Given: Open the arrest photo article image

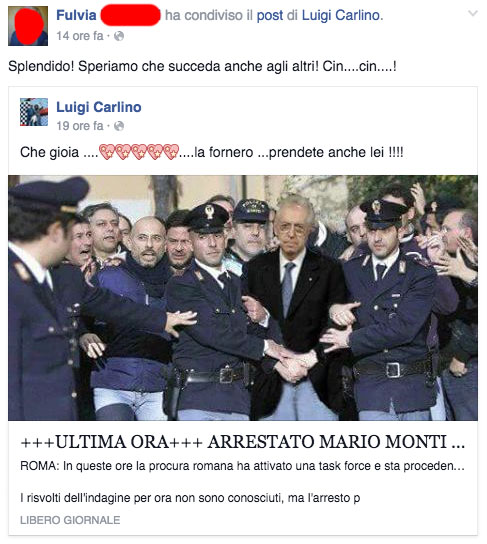Looking at the screenshot, I should coord(243,298).
